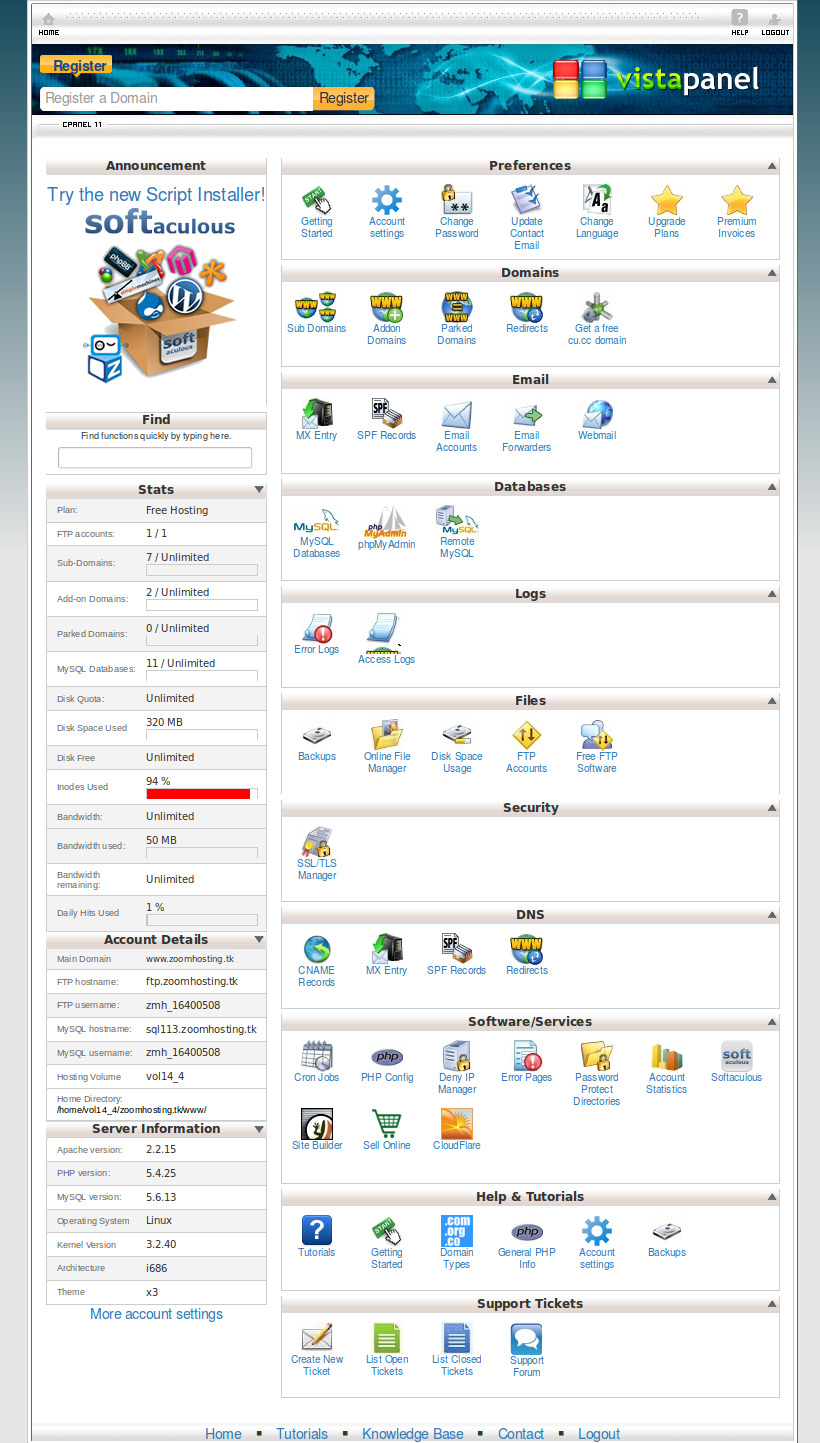Collapse the DNS section
820x1443 pixels.
[772, 915]
